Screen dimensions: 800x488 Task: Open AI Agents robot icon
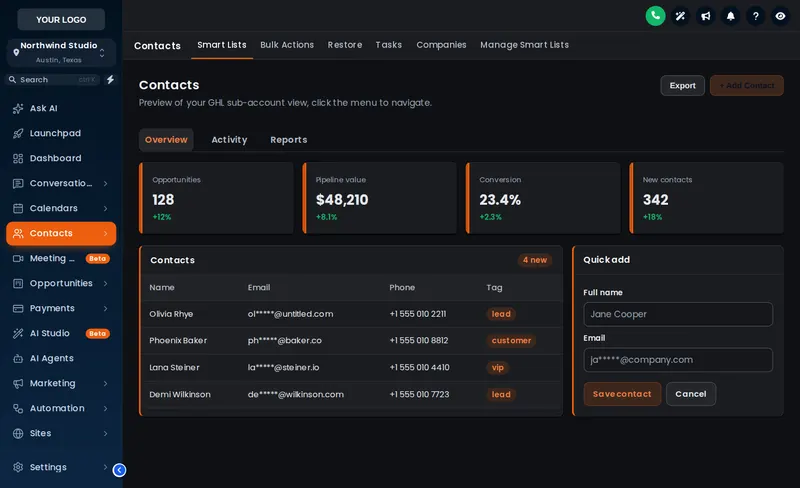pyautogui.click(x=18, y=358)
